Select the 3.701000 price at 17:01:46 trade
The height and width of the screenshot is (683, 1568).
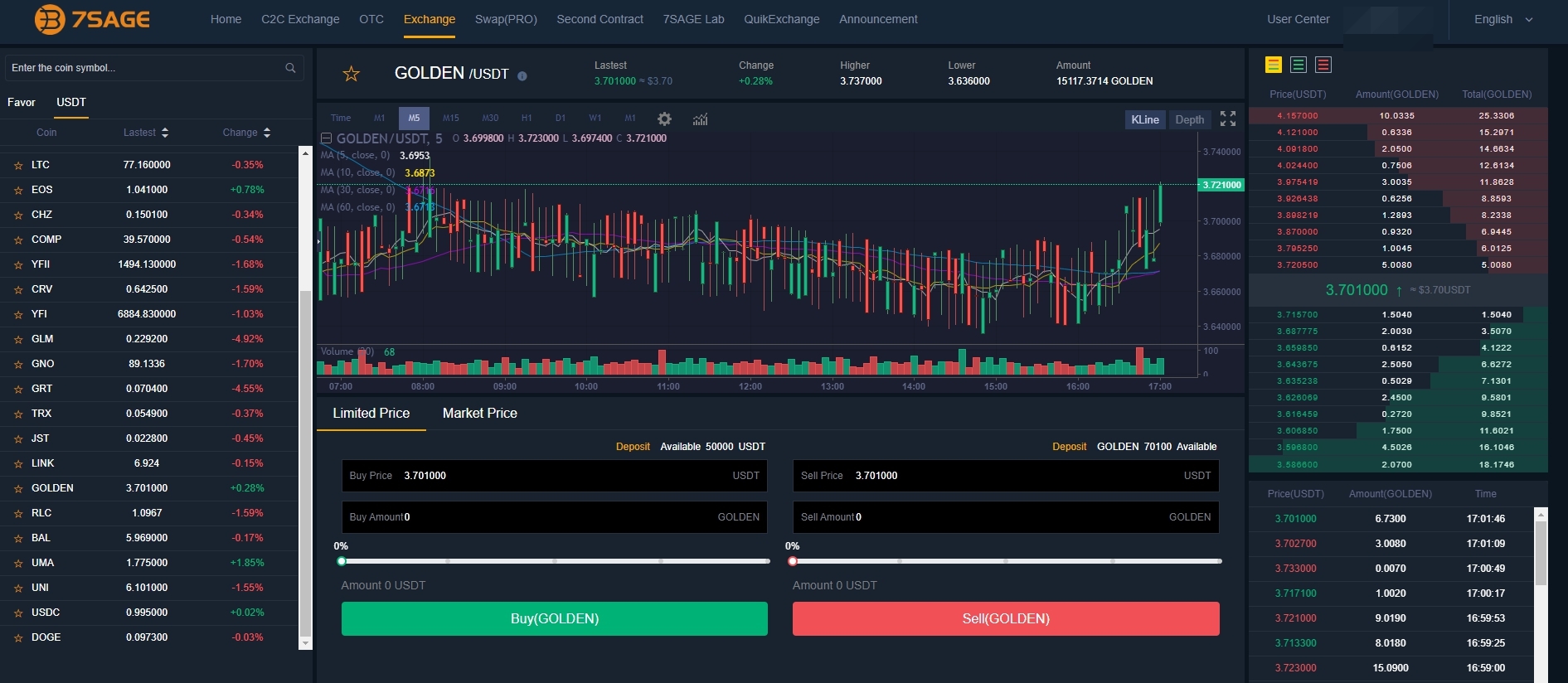[1295, 519]
